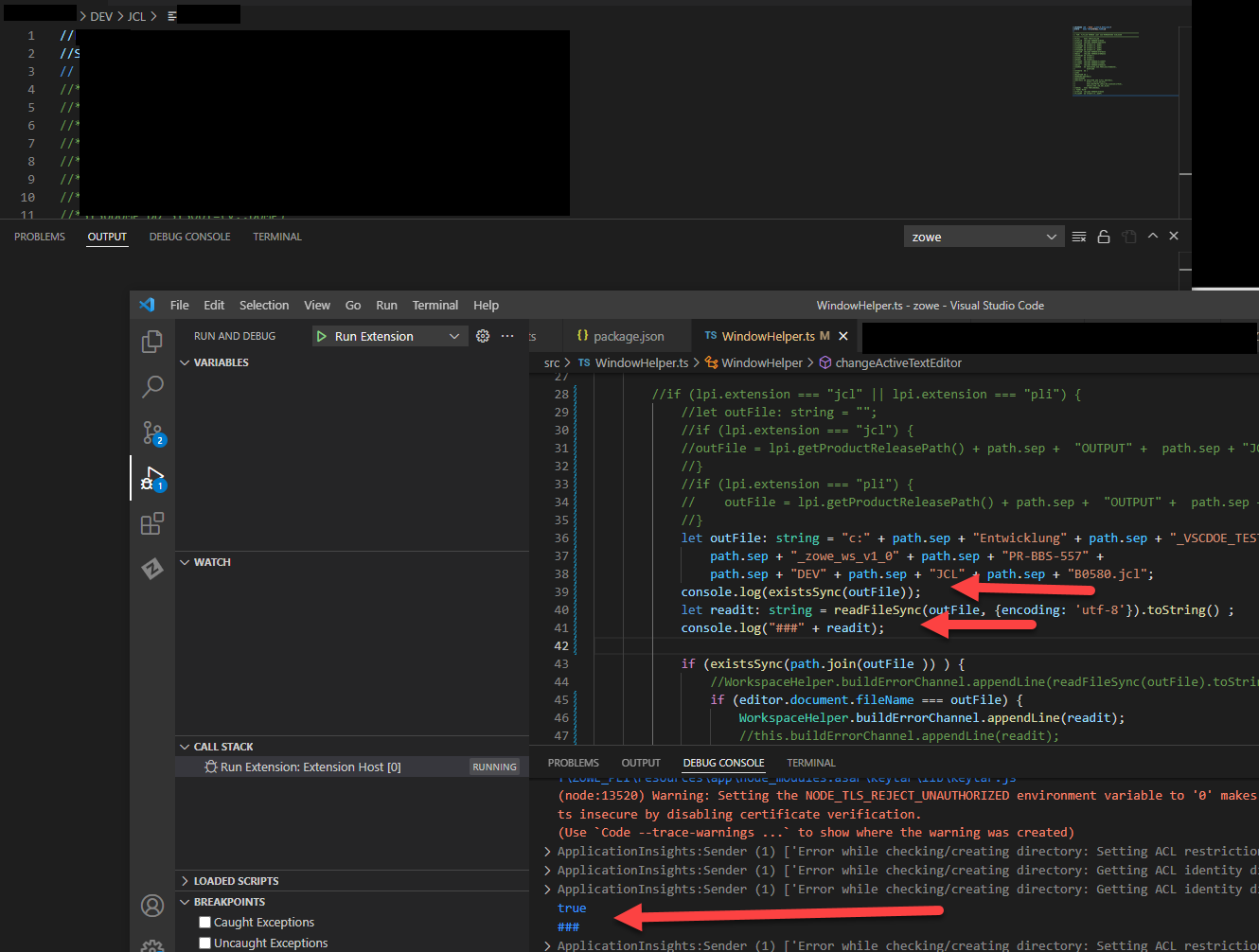Clear the zowe output channel
This screenshot has height=952, width=1259.
pyautogui.click(x=1078, y=236)
